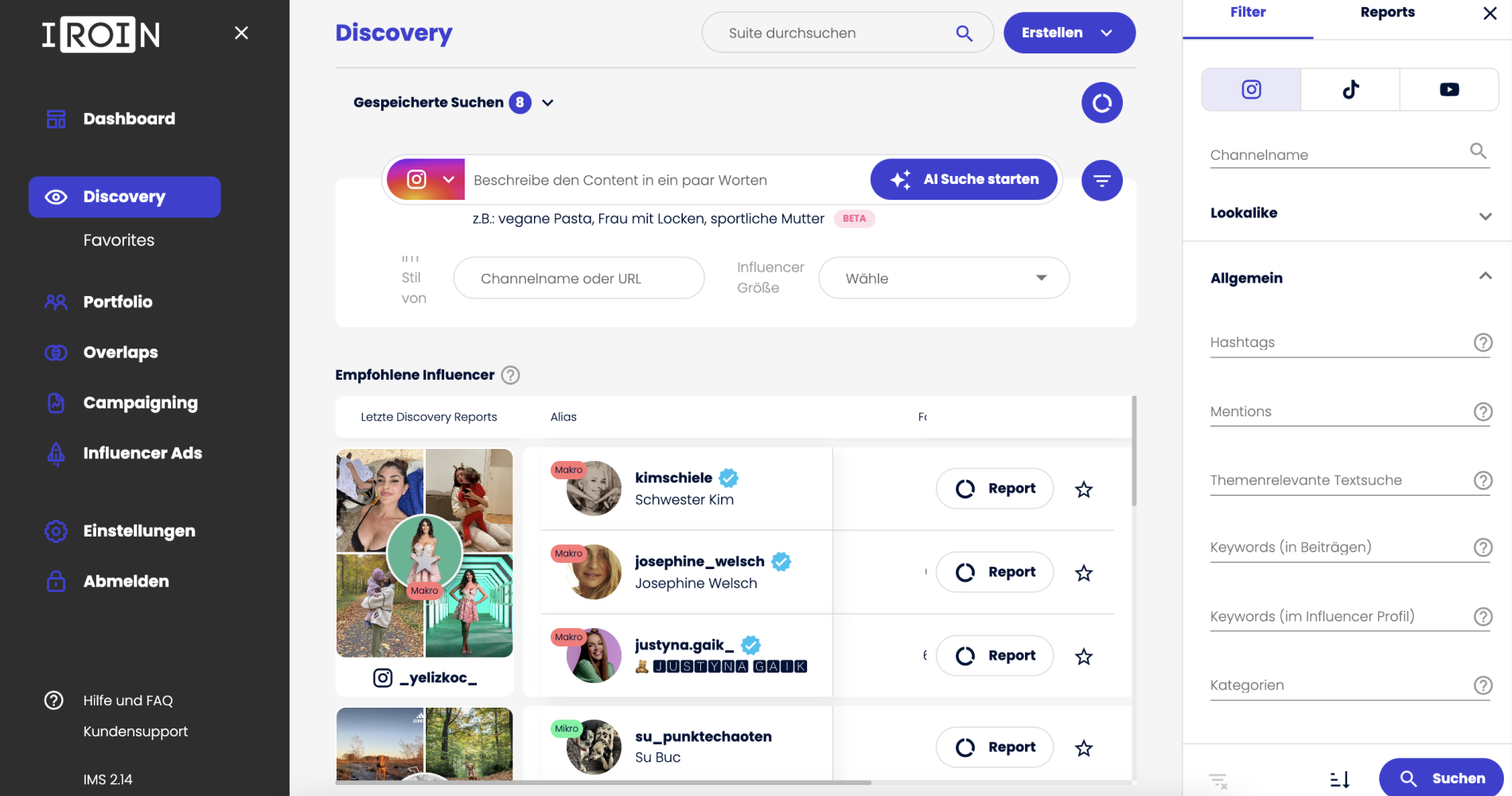This screenshot has width=1512, height=796.
Task: Select the Instagram platform filter
Action: 1251,89
